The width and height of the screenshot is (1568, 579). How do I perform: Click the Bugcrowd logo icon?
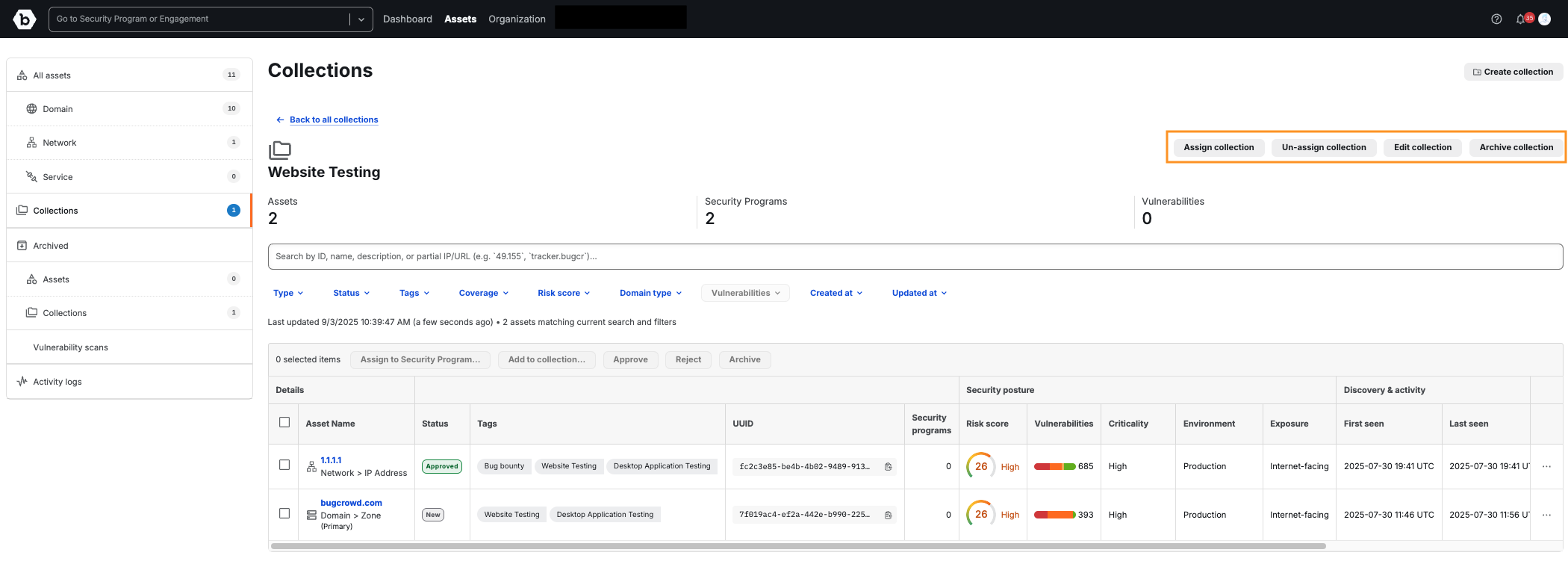click(x=25, y=19)
